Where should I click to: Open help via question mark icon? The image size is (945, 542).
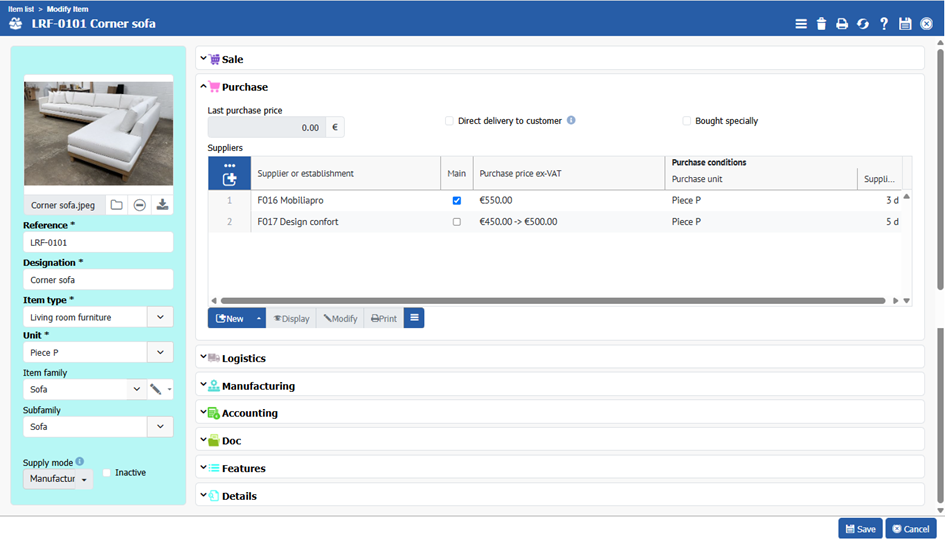pyautogui.click(x=884, y=24)
